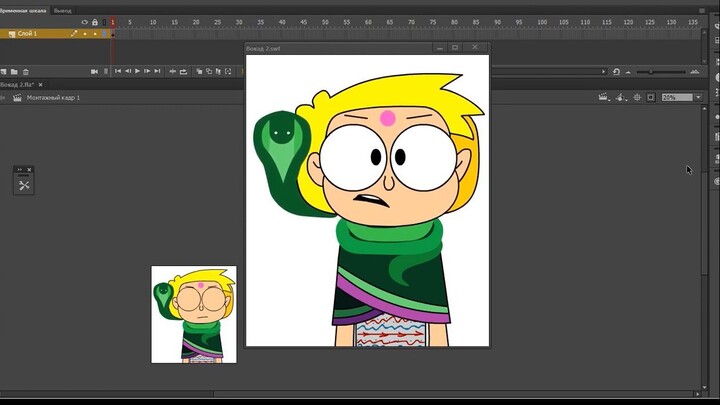The height and width of the screenshot is (405, 720).
Task: Click the Монтажный кадр 1 scene label
Action: [x=53, y=98]
